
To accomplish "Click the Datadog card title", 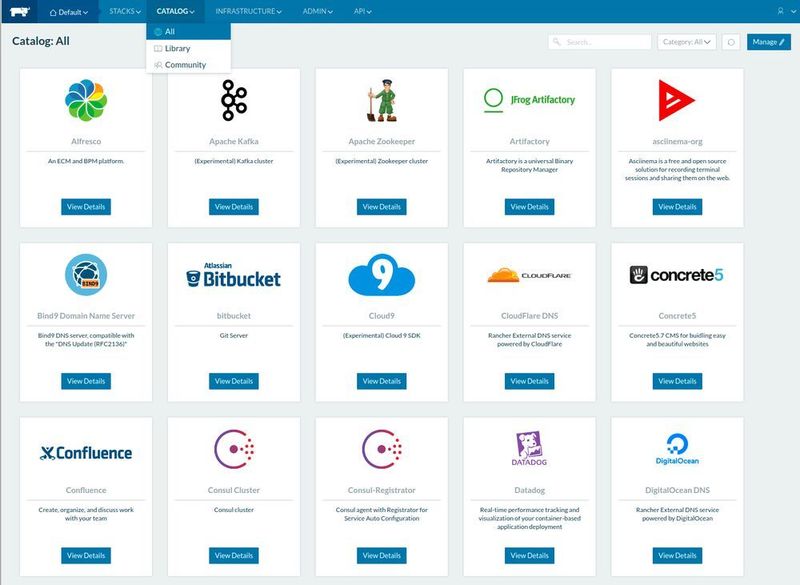I will [x=529, y=490].
